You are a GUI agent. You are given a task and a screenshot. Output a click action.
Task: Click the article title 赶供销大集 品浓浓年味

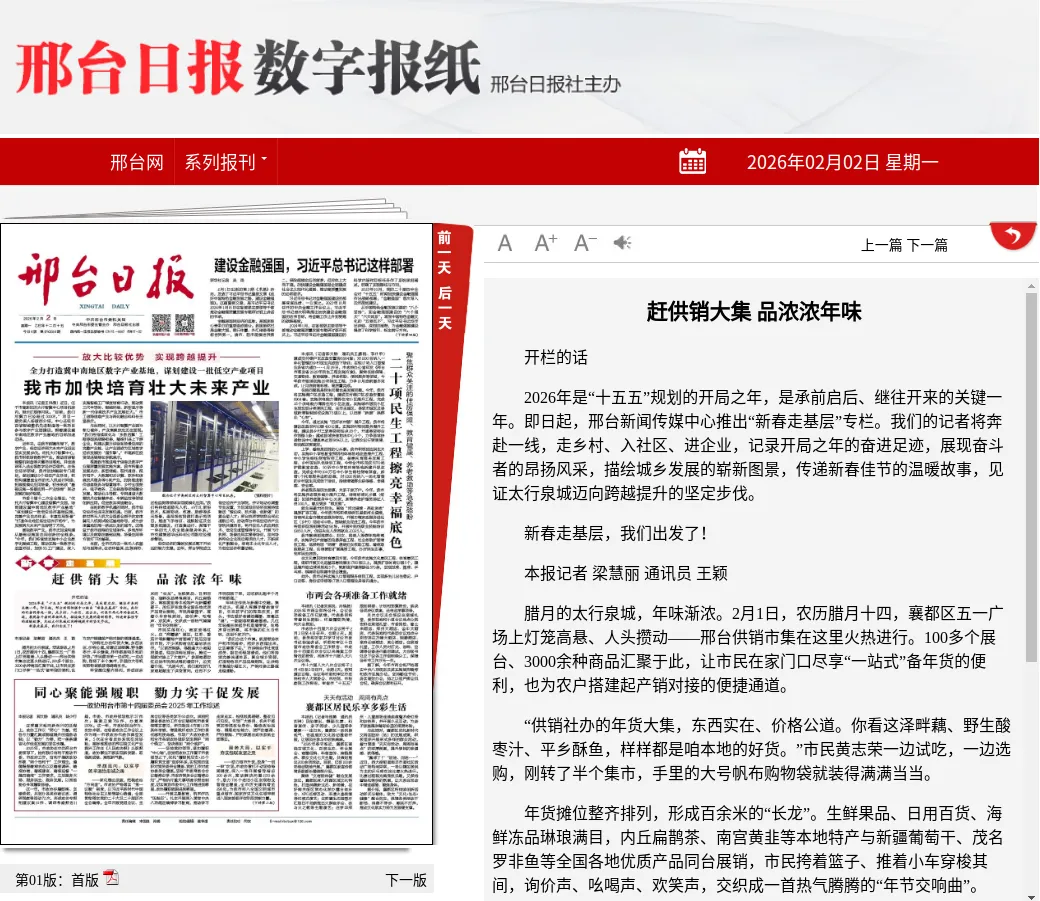[754, 311]
